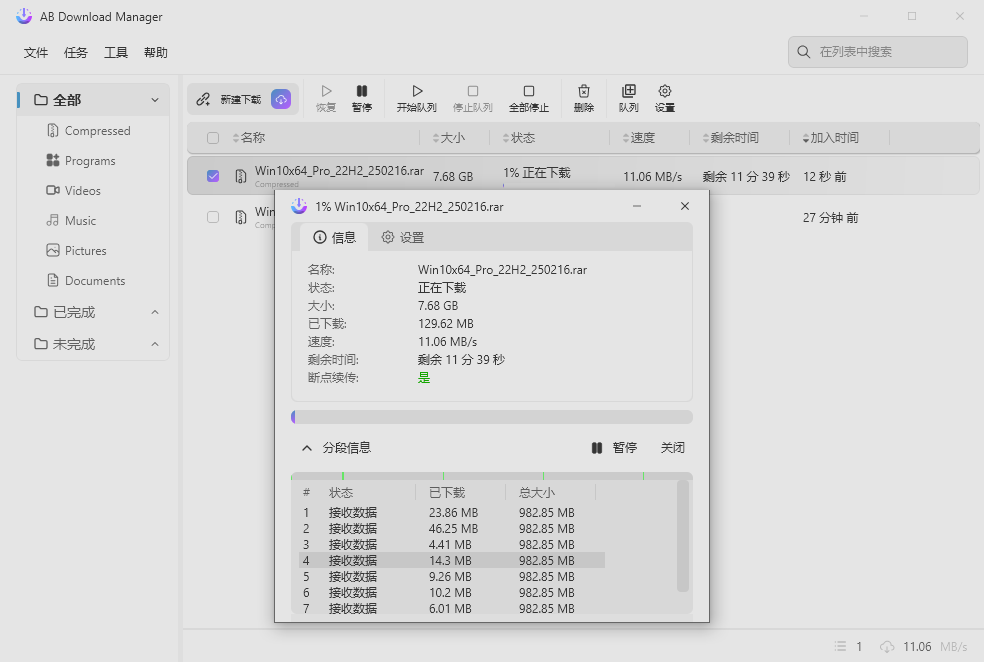984x662 pixels.
Task: Select segment row 1 with 23.86 MB
Action: 452,513
